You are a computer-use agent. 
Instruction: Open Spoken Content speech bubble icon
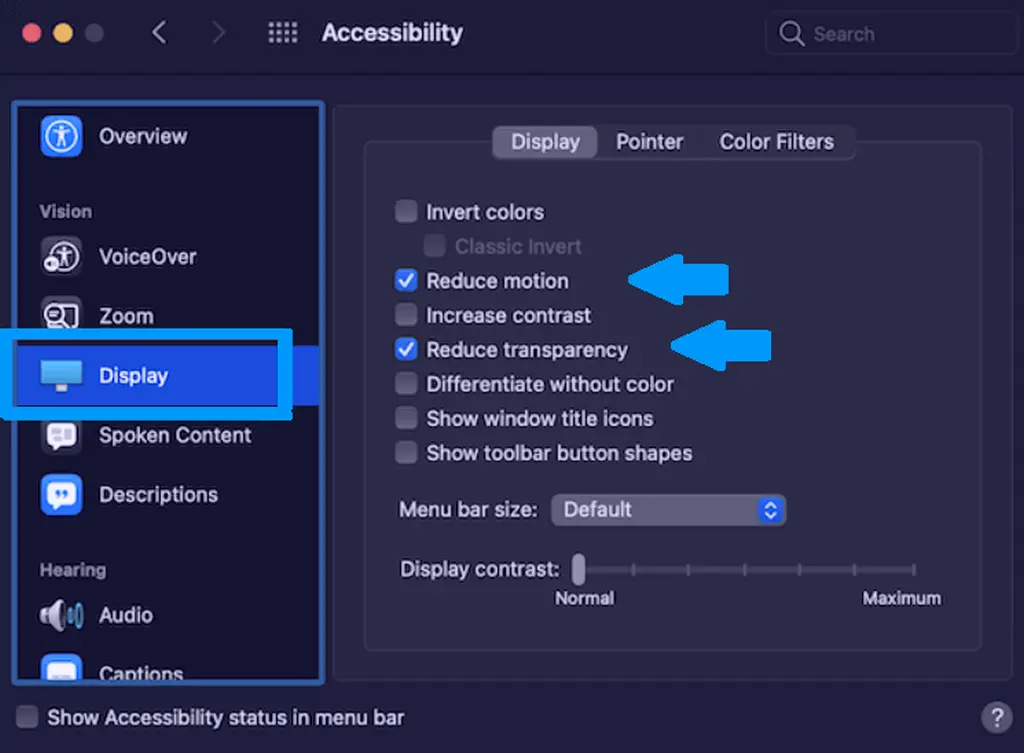point(61,436)
